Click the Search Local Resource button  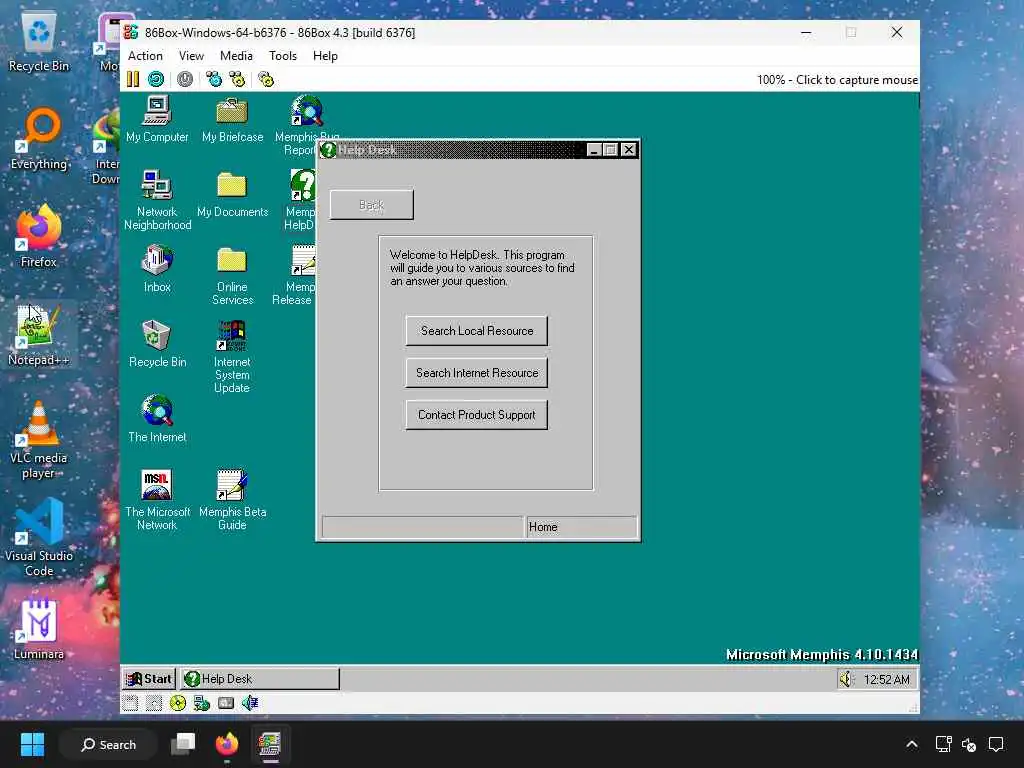tap(477, 331)
